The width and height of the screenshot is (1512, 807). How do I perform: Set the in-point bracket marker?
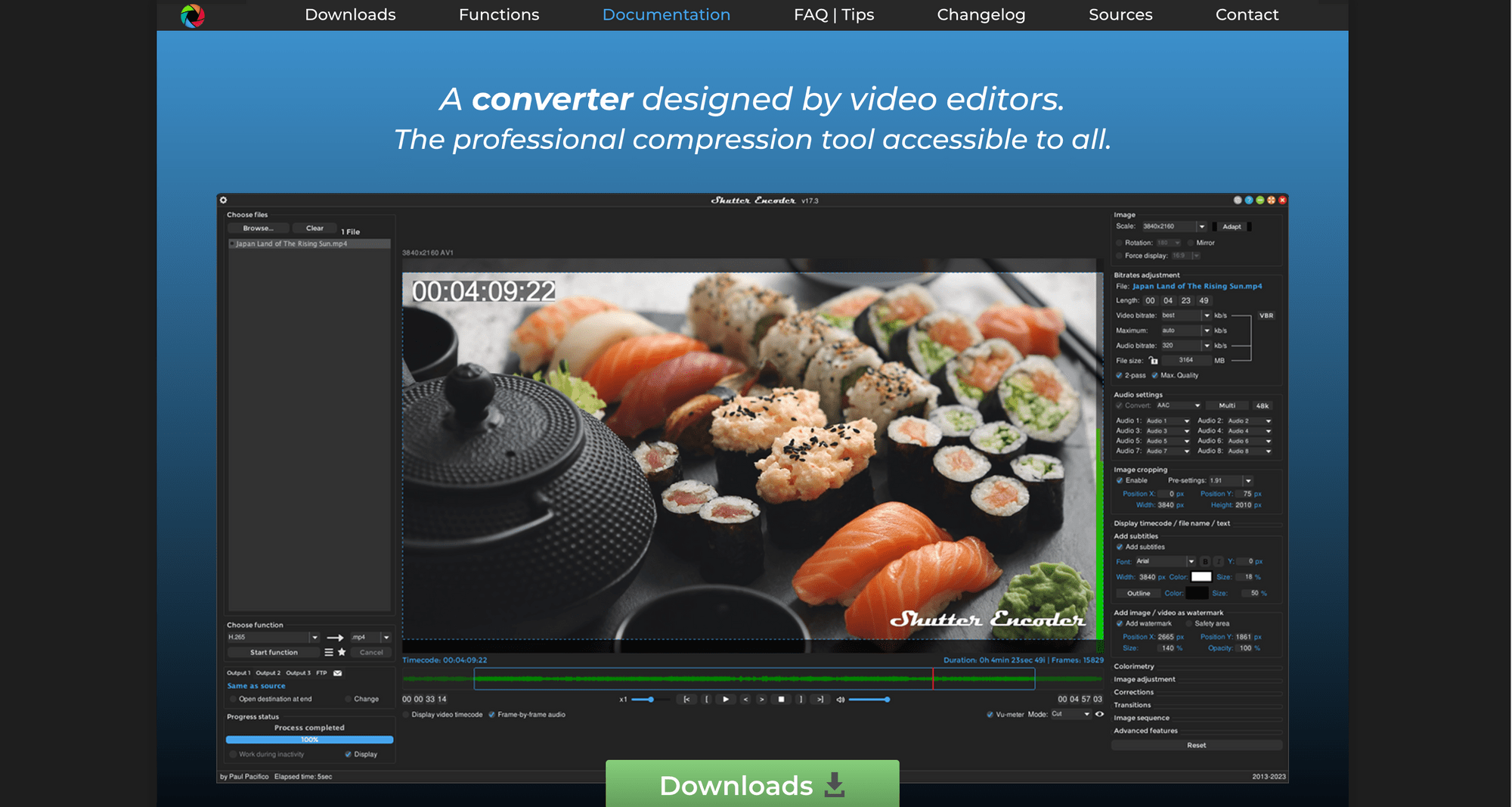tap(707, 700)
